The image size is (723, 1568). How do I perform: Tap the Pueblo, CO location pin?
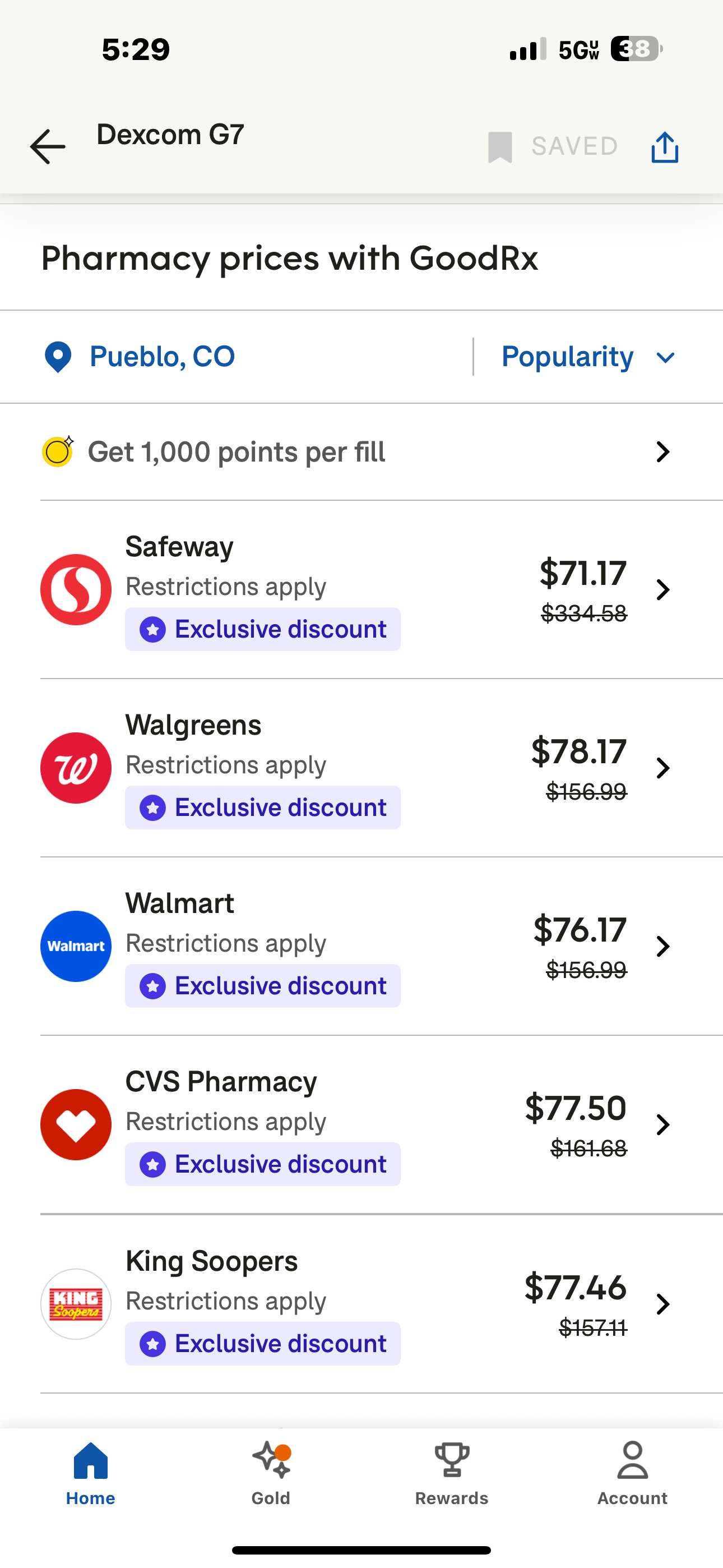click(x=58, y=357)
